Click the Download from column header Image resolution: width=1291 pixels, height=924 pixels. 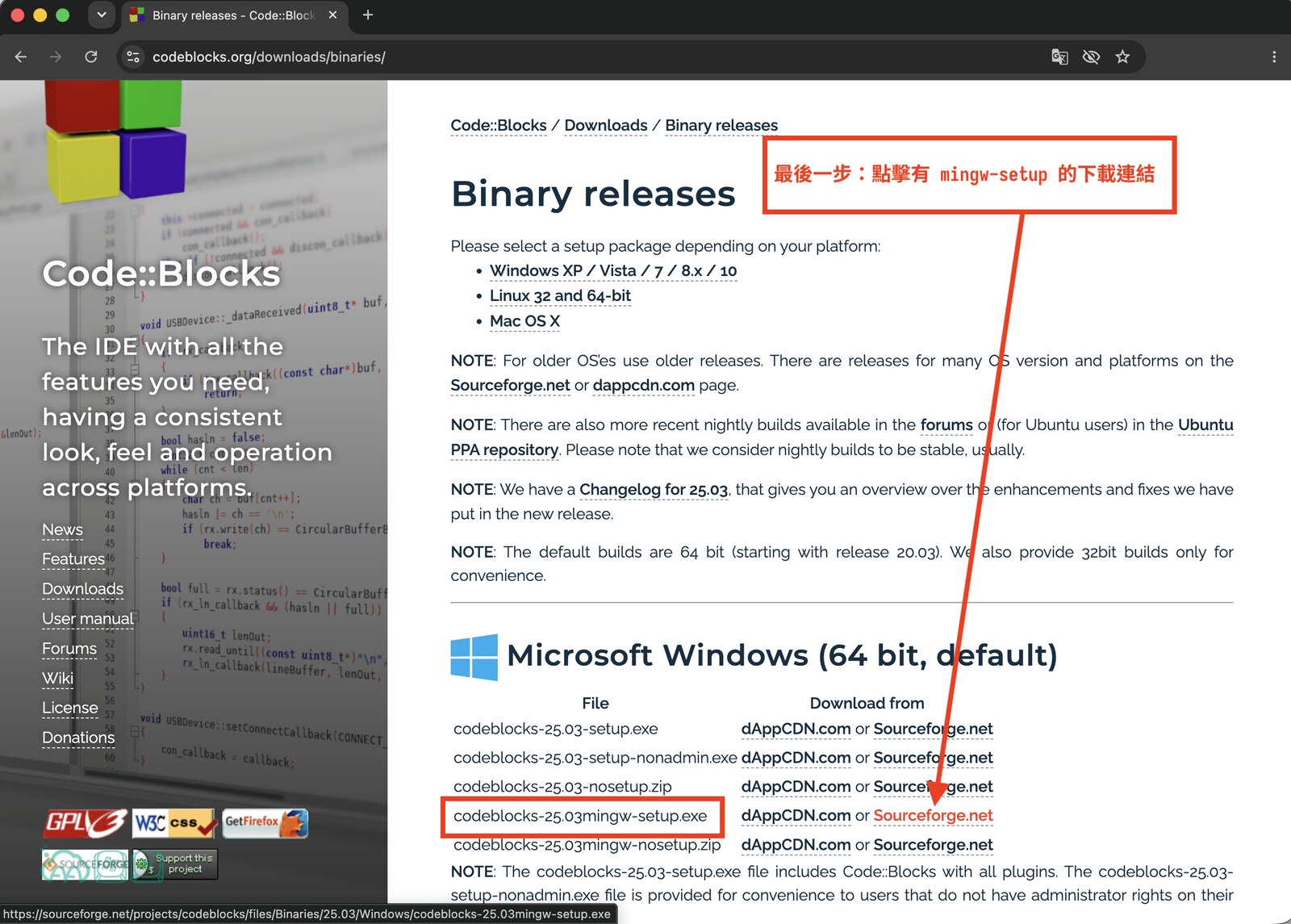[867, 703]
